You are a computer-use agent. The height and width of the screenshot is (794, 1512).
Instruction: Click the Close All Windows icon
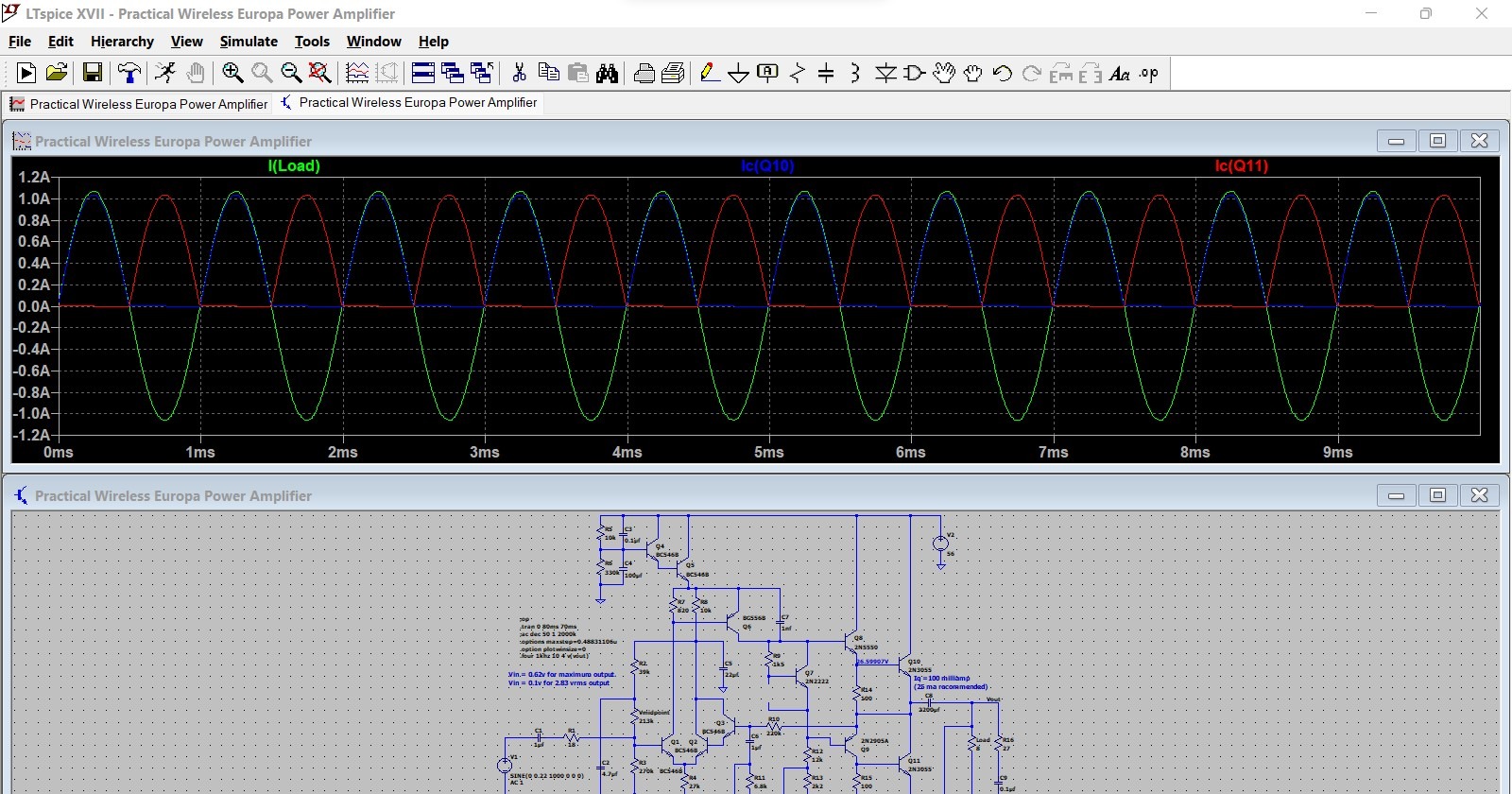click(482, 73)
